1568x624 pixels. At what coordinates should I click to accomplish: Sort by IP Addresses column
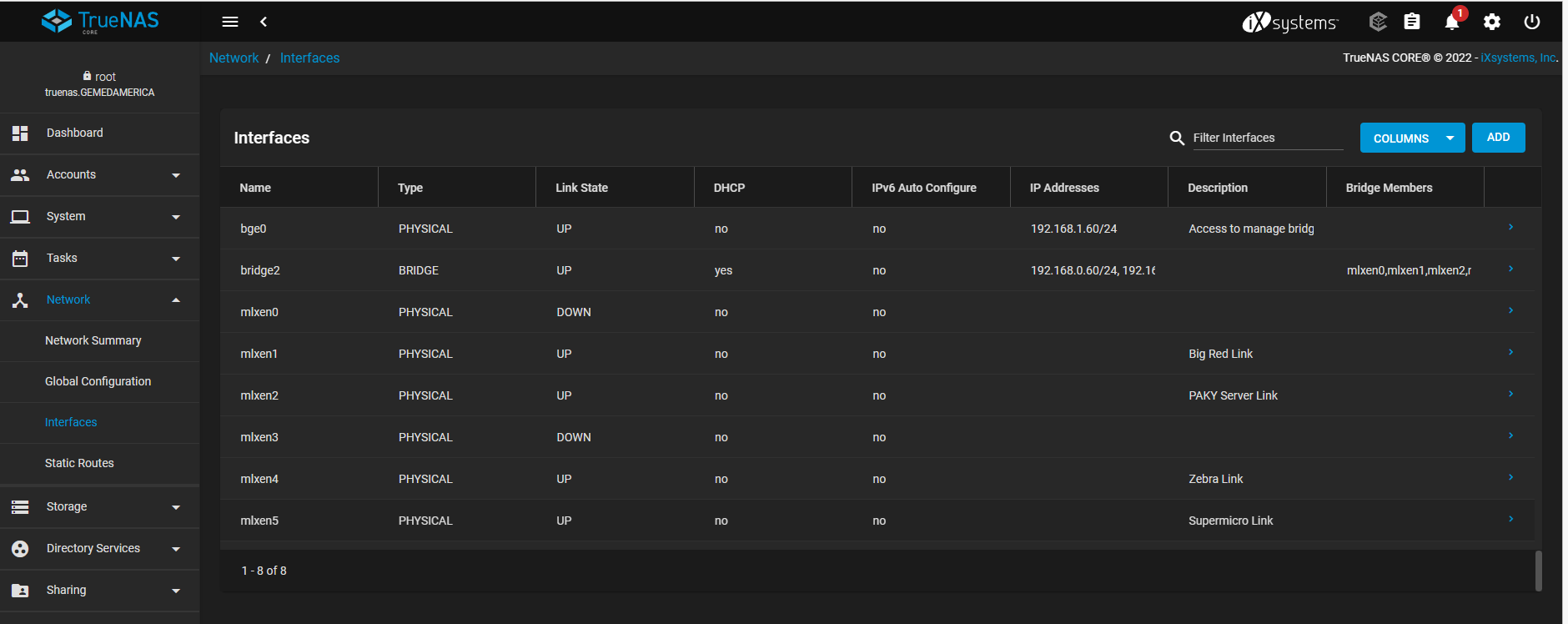1064,188
